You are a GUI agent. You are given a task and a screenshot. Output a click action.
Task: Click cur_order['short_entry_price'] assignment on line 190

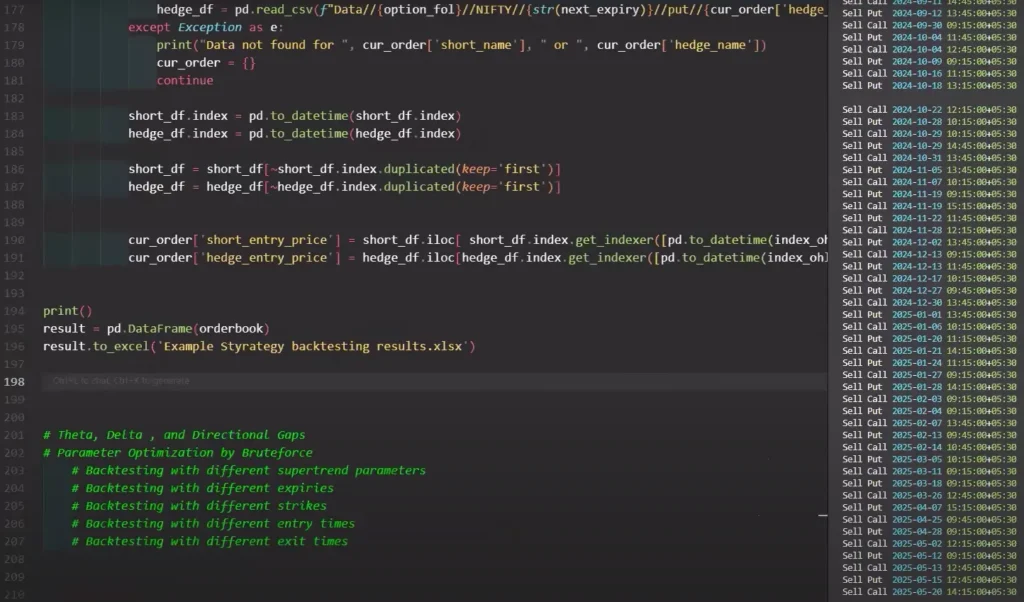(240, 240)
